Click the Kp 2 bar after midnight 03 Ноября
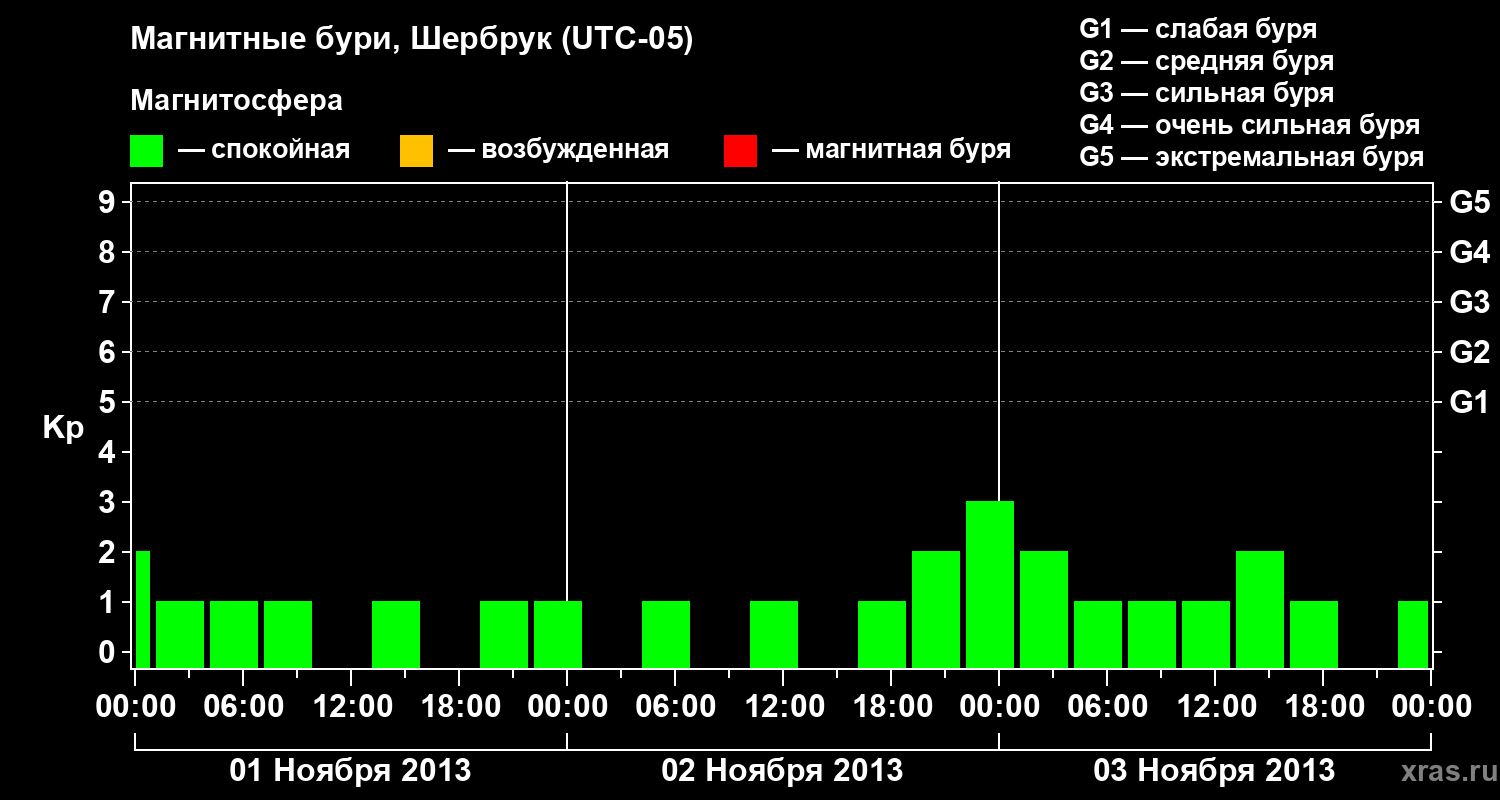This screenshot has width=1500, height=800. pos(1044,609)
